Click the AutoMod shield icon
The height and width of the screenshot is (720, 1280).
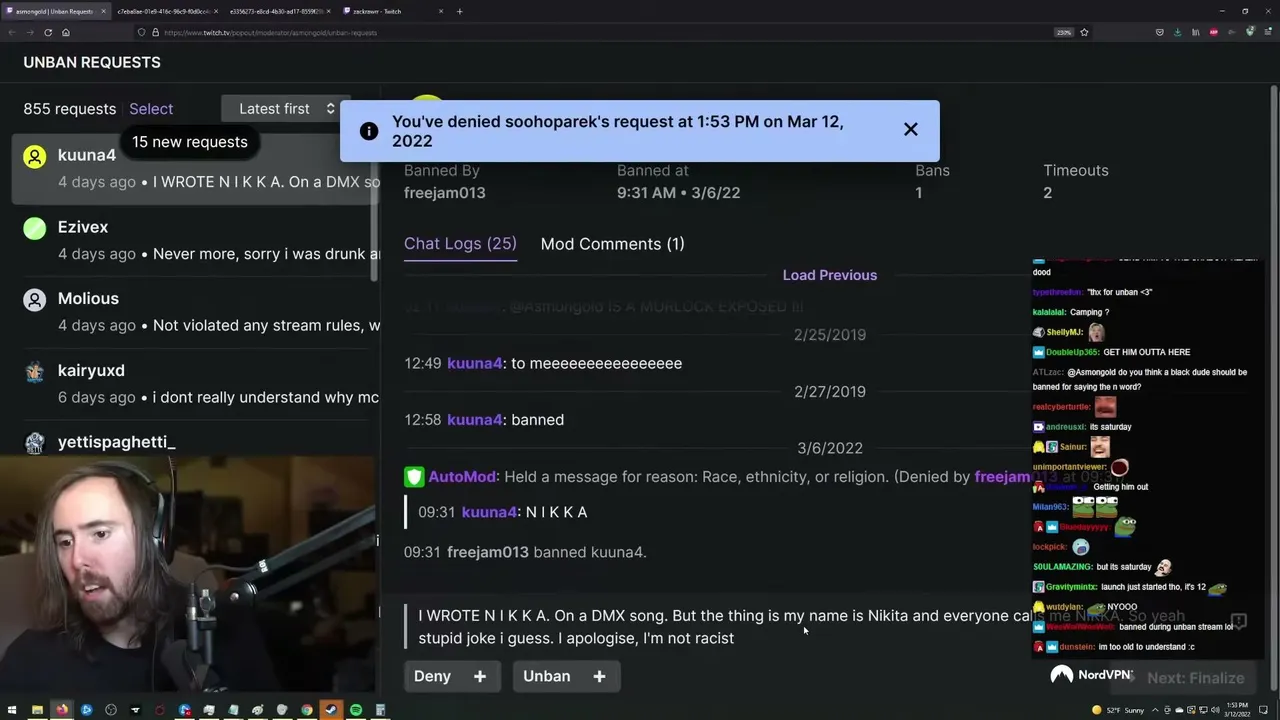[x=414, y=477]
